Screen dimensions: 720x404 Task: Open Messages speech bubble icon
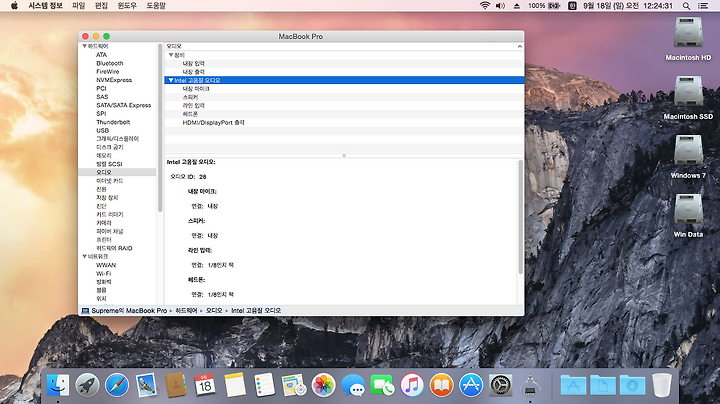click(353, 385)
